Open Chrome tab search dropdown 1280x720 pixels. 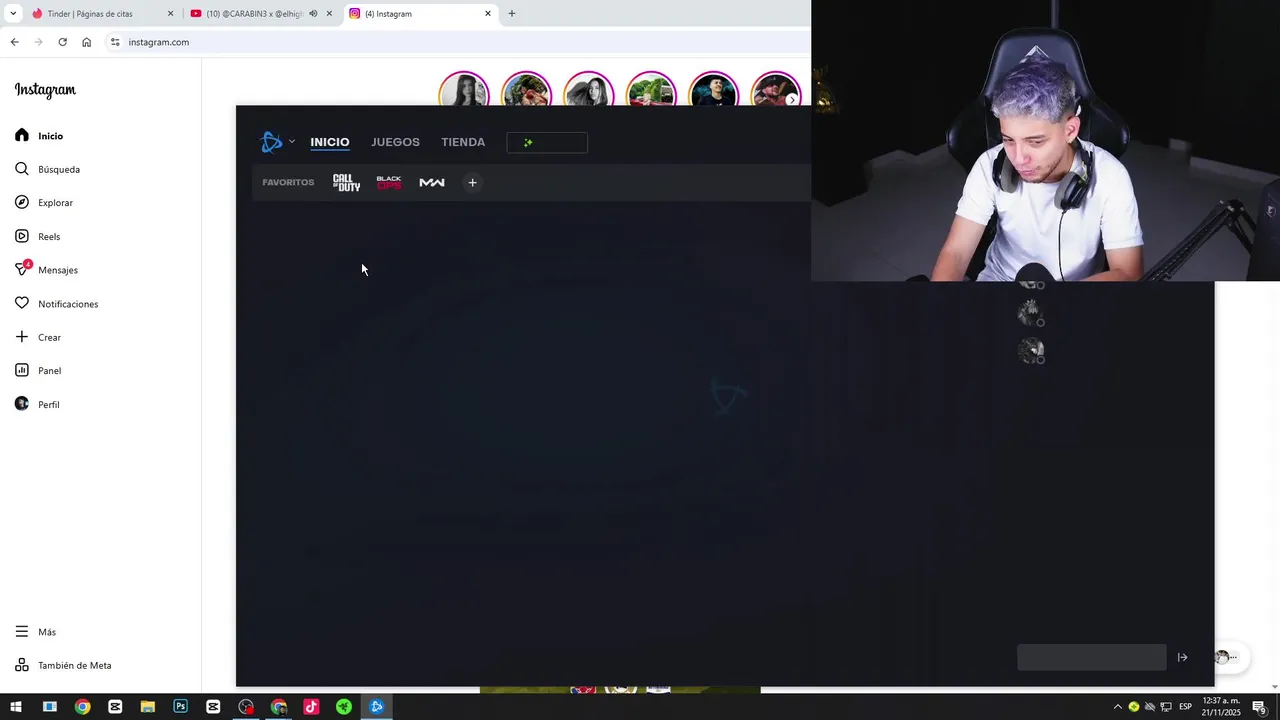(x=13, y=14)
